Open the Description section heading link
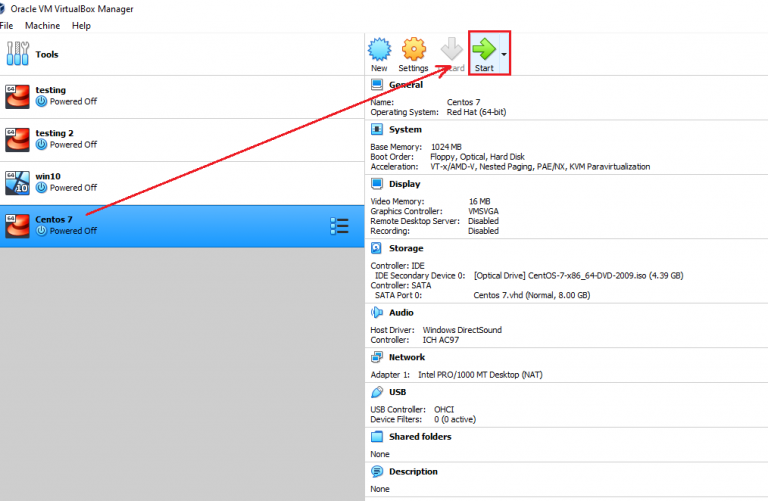This screenshot has height=501, width=768. click(413, 471)
